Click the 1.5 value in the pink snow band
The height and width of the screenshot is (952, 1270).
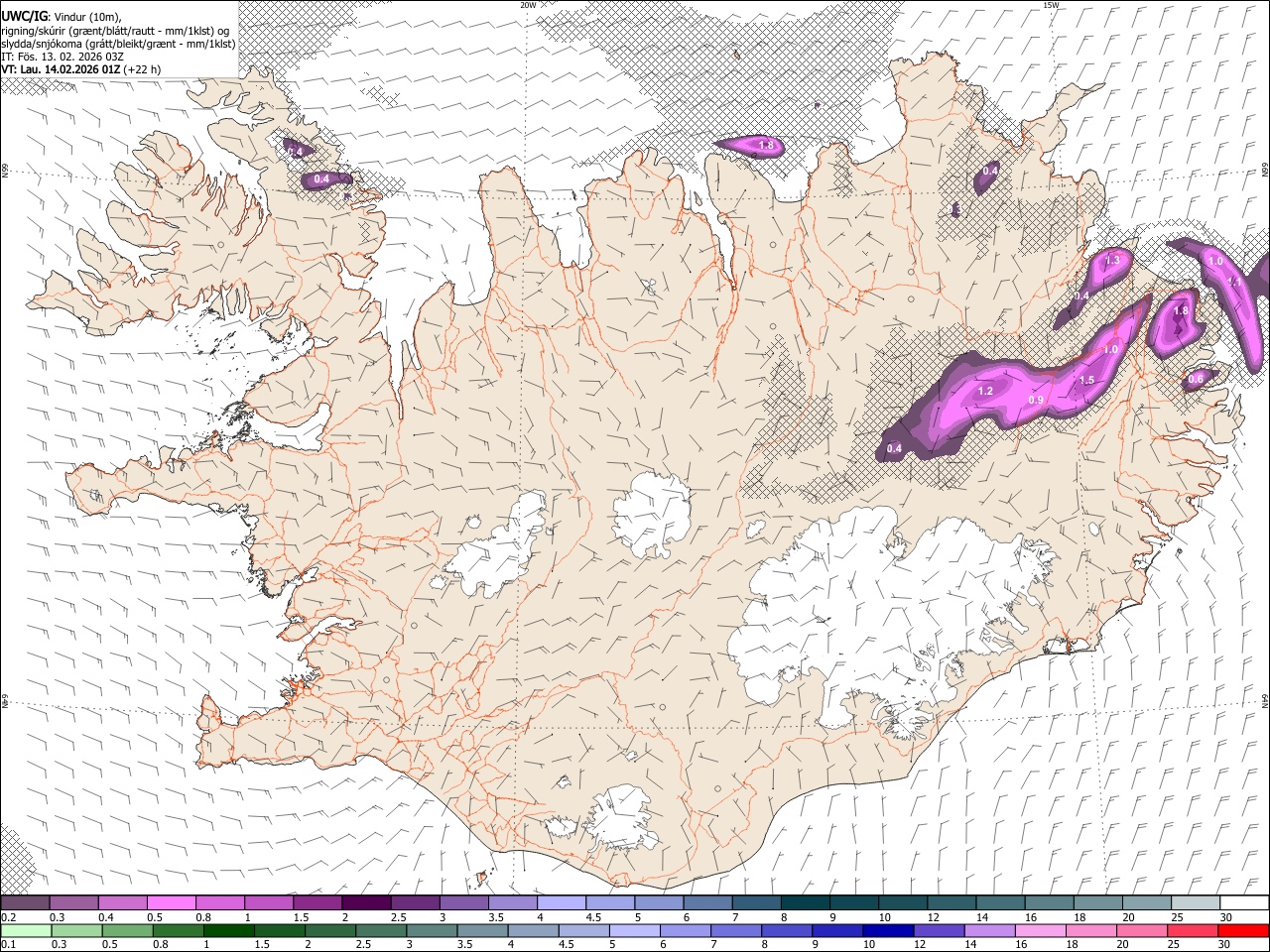click(x=1086, y=381)
